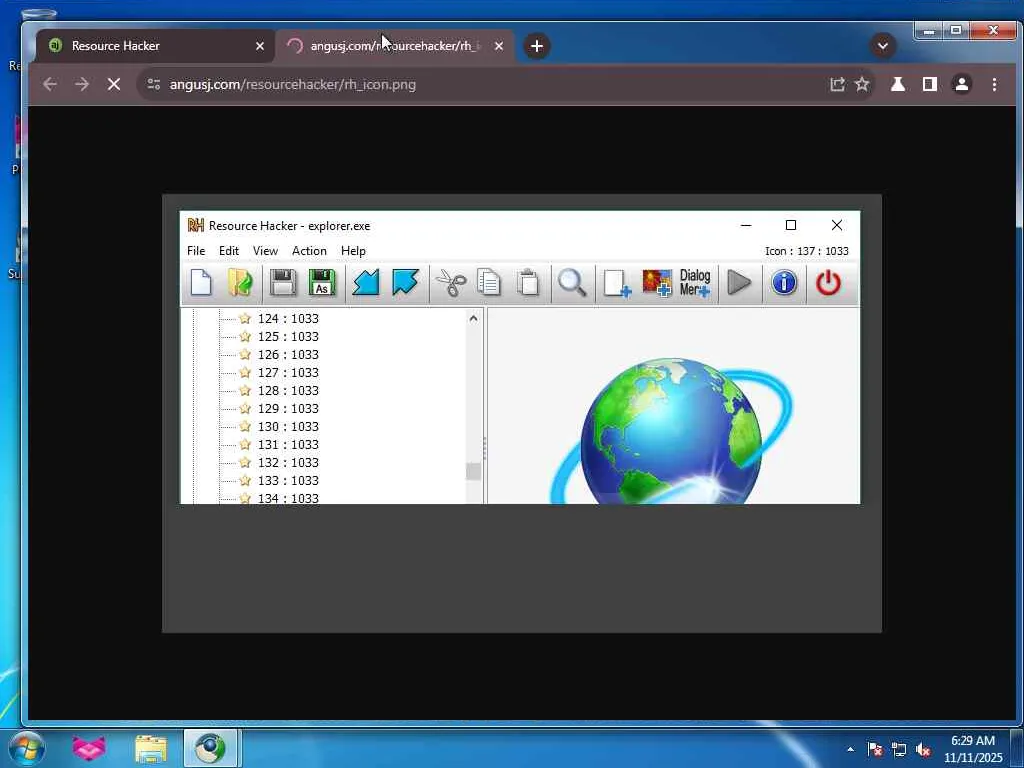The height and width of the screenshot is (768, 1024).
Task: Click the Copy pages icon
Action: (x=488, y=283)
